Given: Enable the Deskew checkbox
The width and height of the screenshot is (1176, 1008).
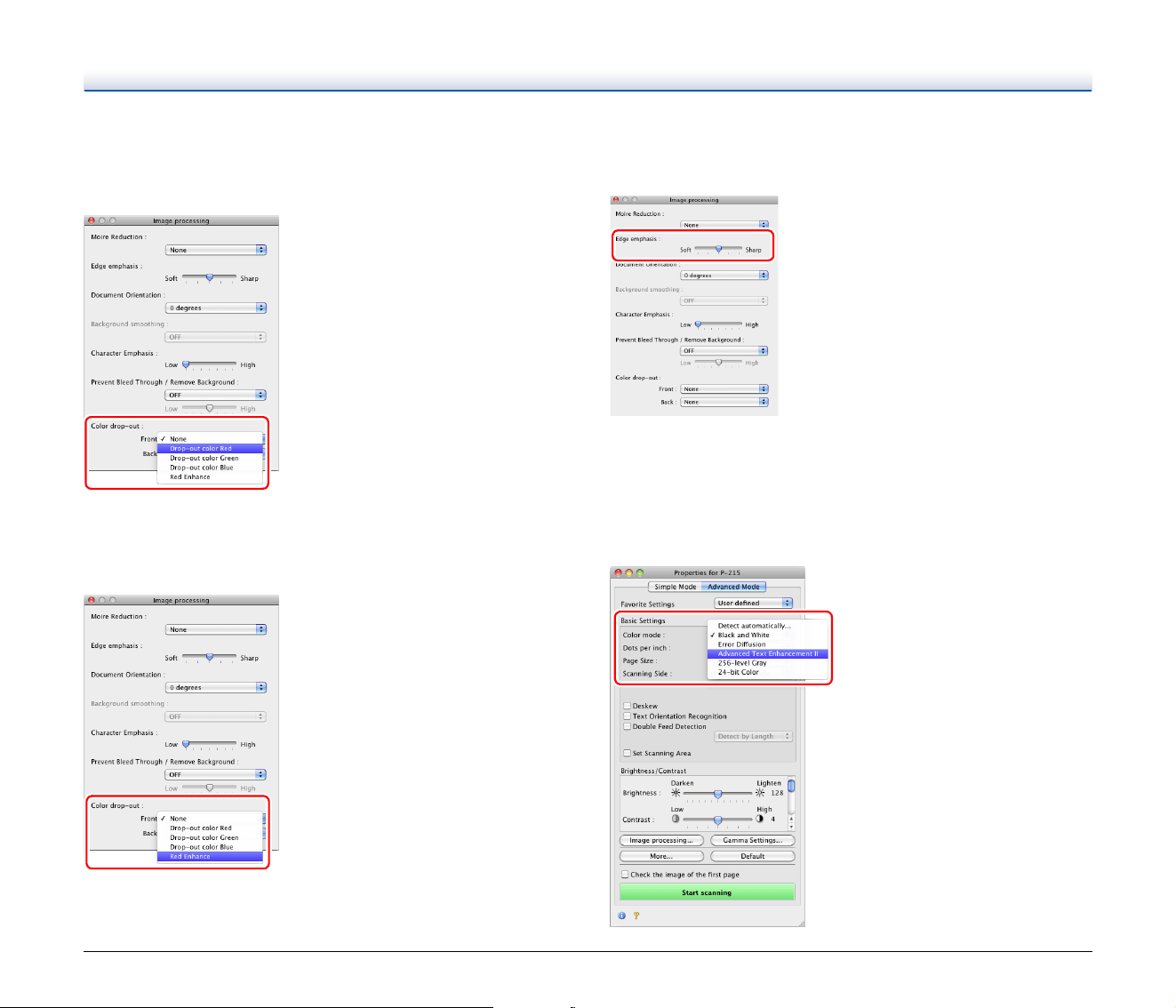Looking at the screenshot, I should point(627,706).
